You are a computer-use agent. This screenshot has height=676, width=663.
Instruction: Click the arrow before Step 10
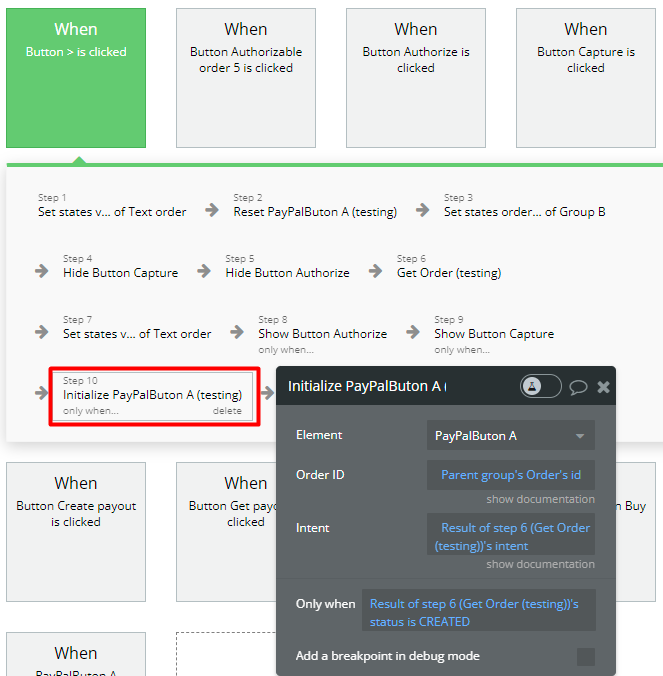tap(42, 393)
